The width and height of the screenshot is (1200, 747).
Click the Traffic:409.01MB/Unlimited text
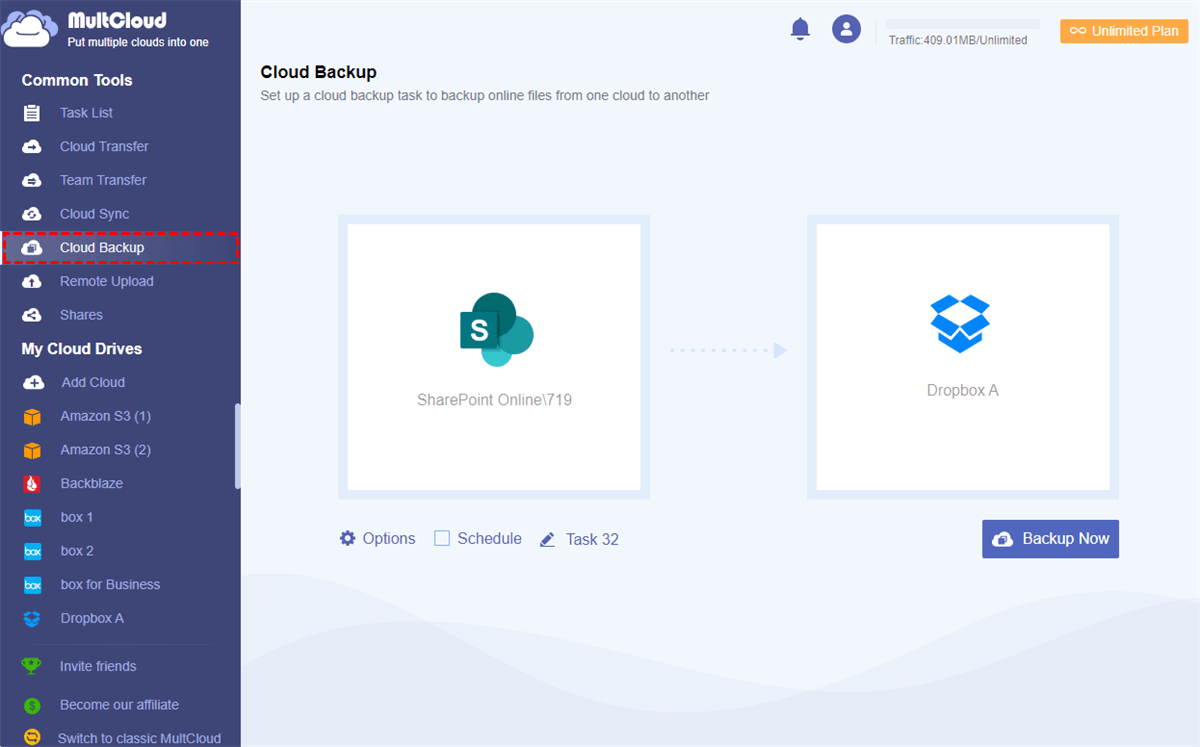[x=958, y=40]
